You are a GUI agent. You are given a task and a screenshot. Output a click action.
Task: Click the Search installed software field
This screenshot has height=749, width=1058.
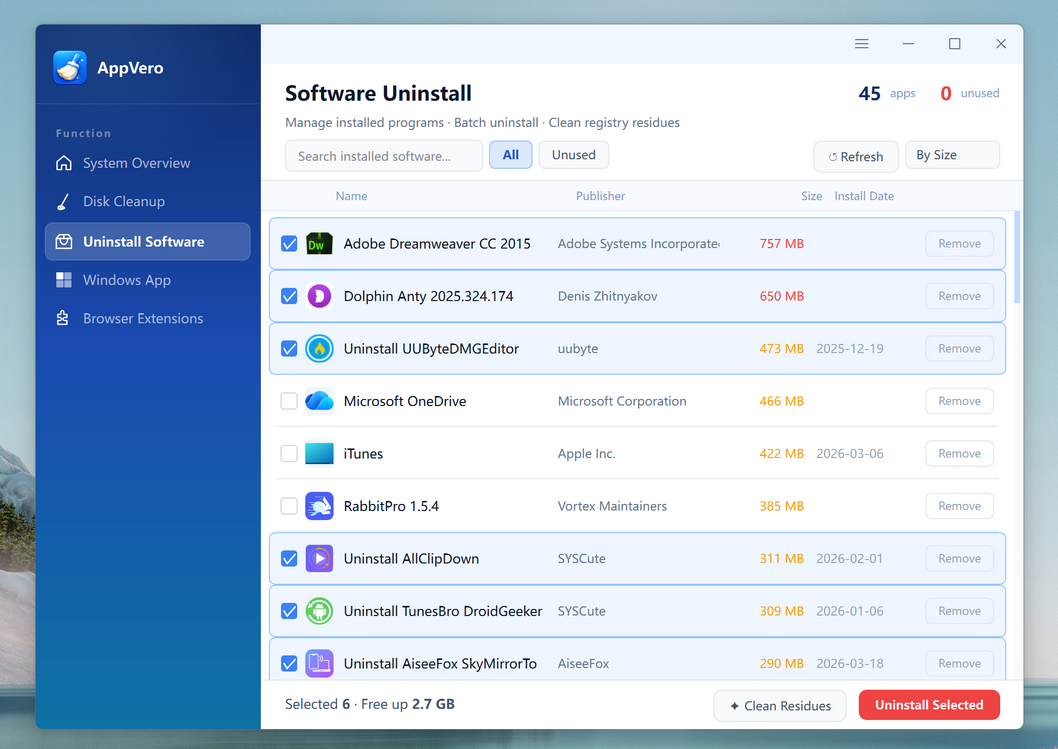(383, 156)
